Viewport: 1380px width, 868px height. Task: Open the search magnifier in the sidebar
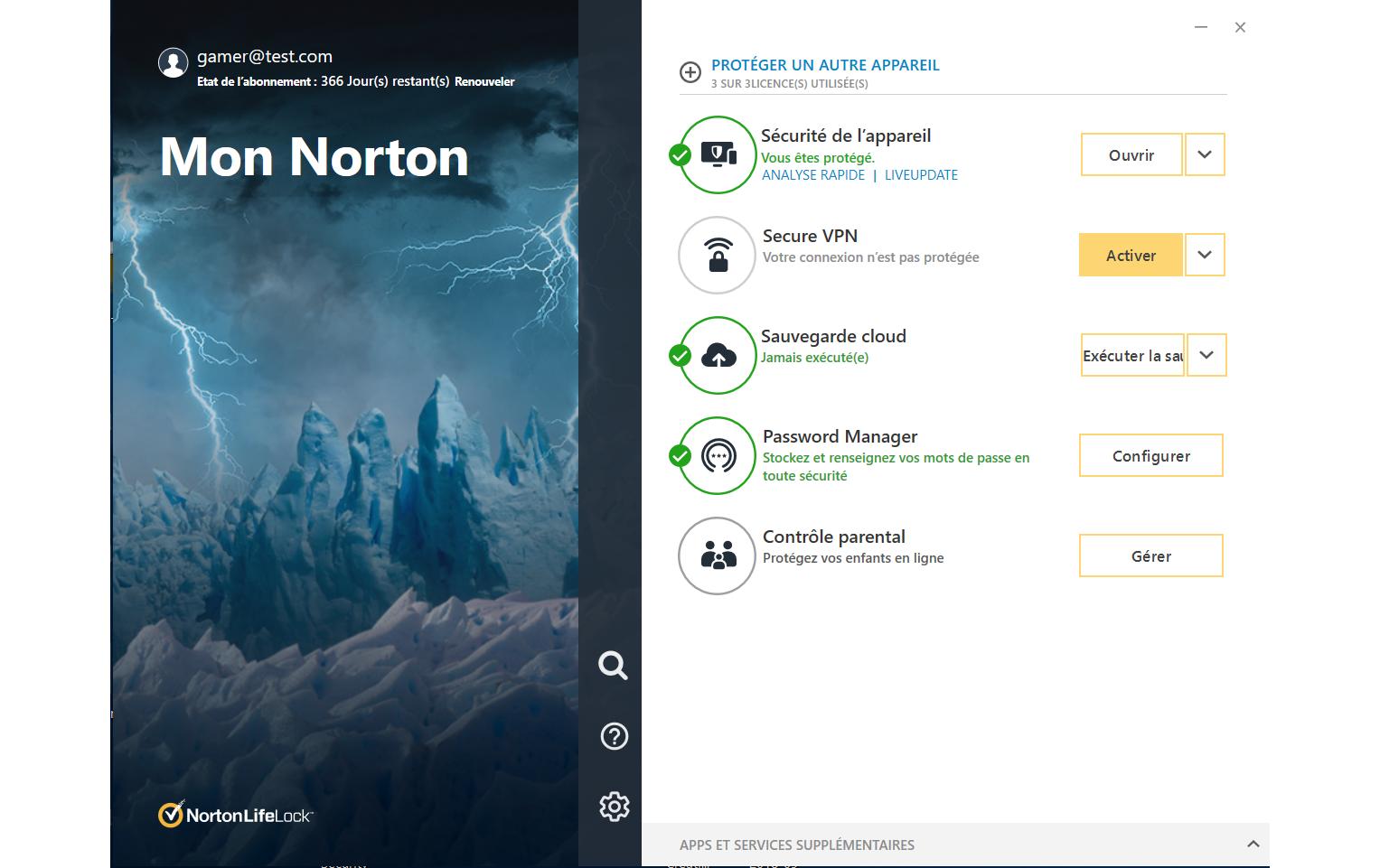point(614,666)
